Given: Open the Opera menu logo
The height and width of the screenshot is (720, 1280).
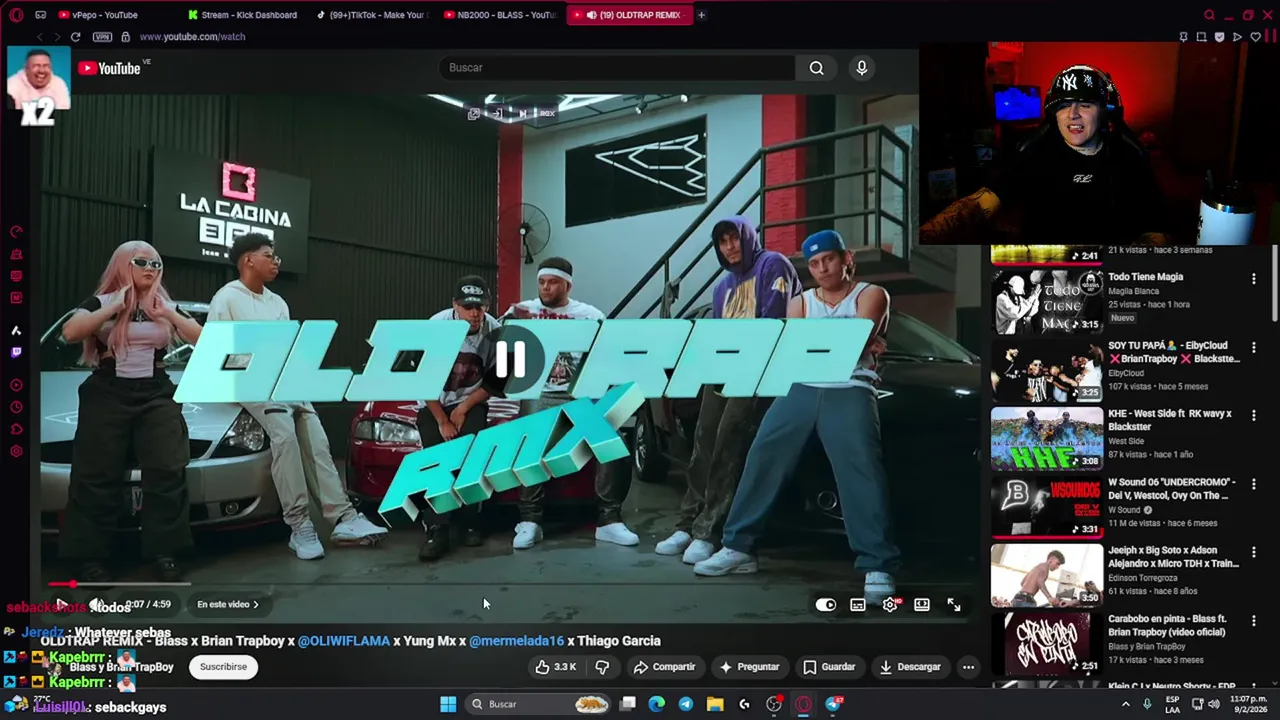Looking at the screenshot, I should (x=15, y=15).
